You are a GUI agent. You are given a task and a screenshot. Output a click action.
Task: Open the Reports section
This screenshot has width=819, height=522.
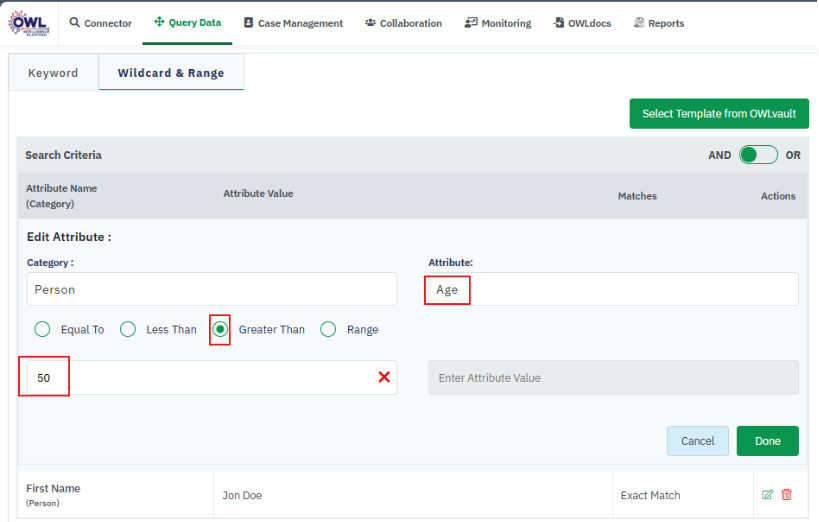coord(658,23)
